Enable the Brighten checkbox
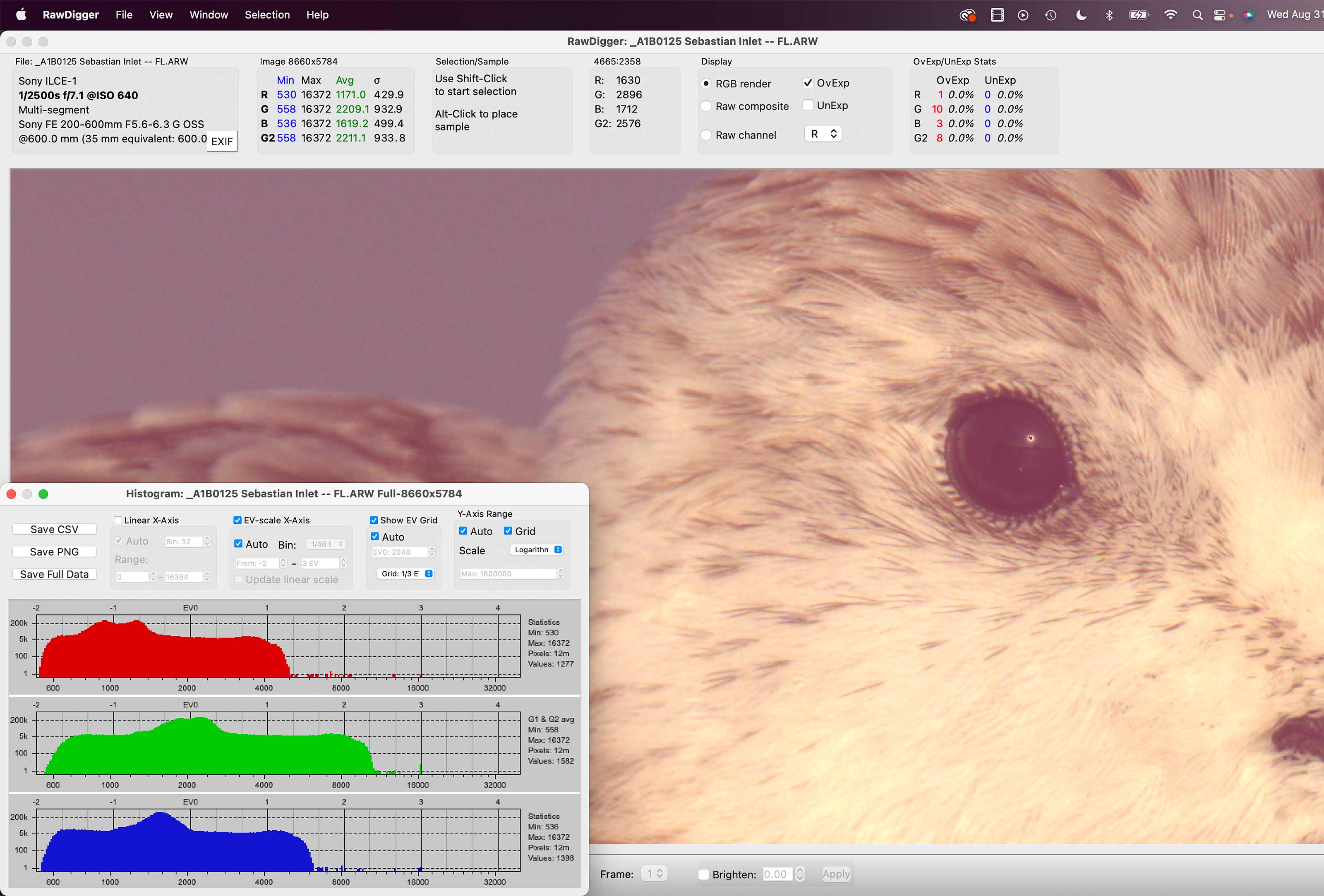The image size is (1324, 896). [x=704, y=874]
